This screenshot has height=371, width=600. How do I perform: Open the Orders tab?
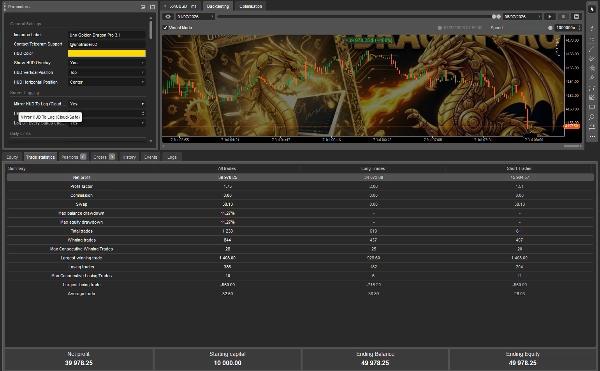click(104, 157)
